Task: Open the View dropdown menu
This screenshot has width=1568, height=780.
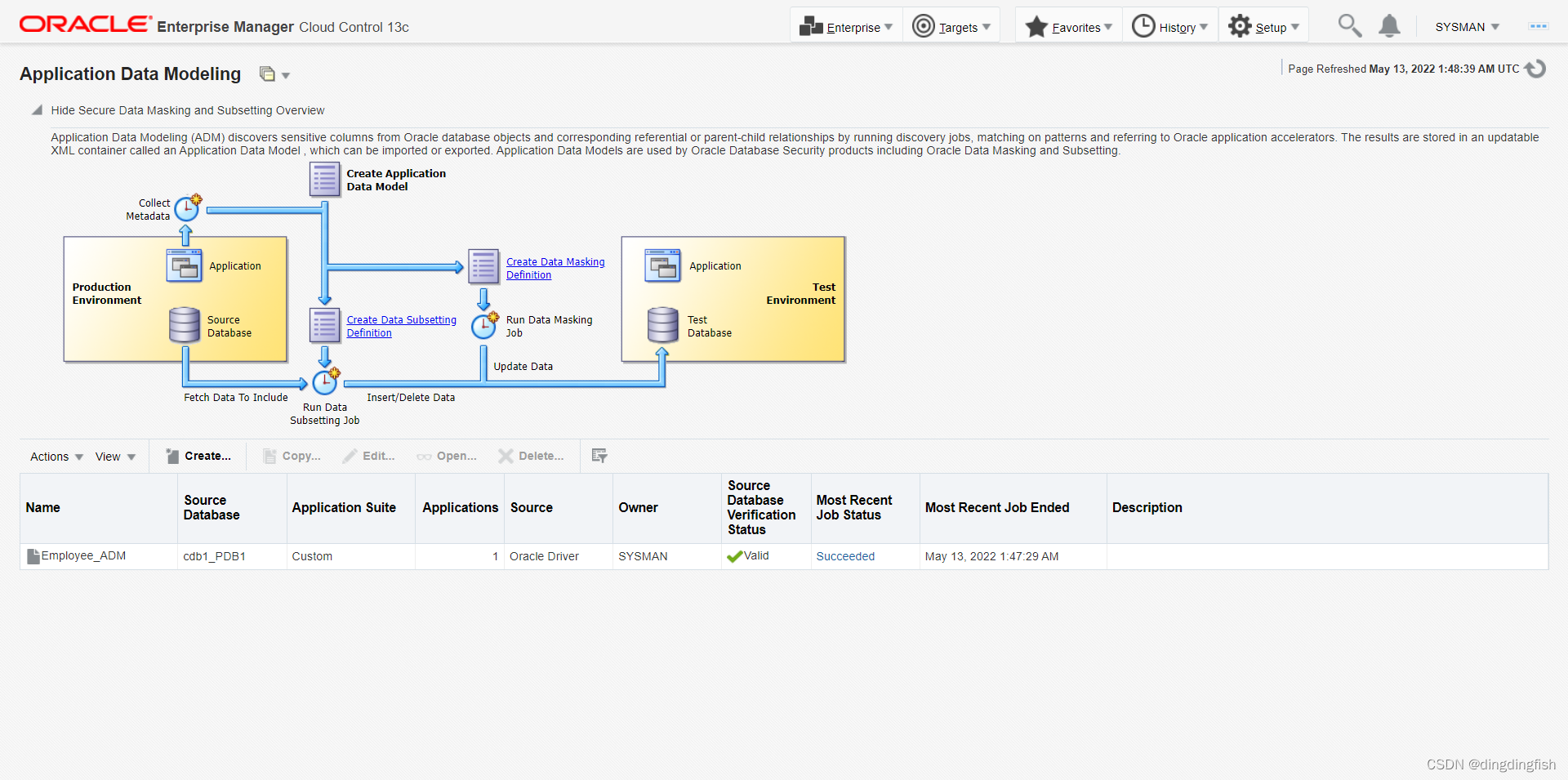Action: 115,457
